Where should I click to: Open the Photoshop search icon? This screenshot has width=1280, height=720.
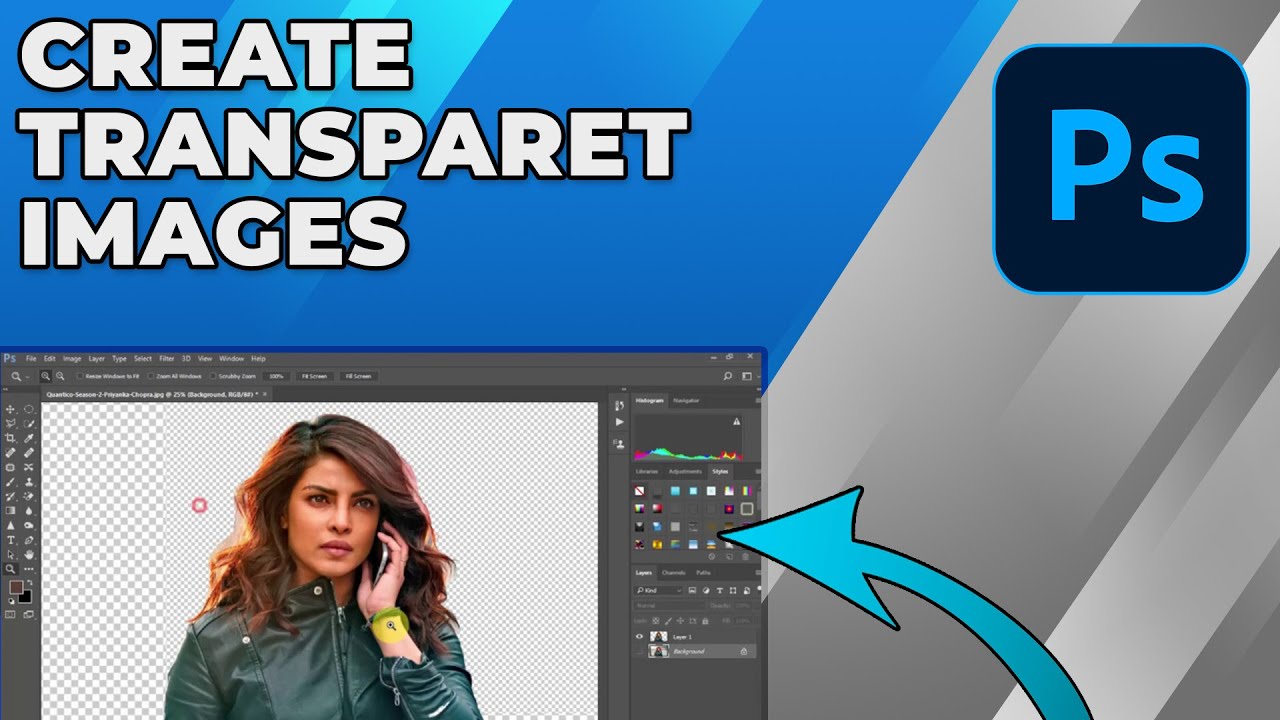[x=728, y=377]
